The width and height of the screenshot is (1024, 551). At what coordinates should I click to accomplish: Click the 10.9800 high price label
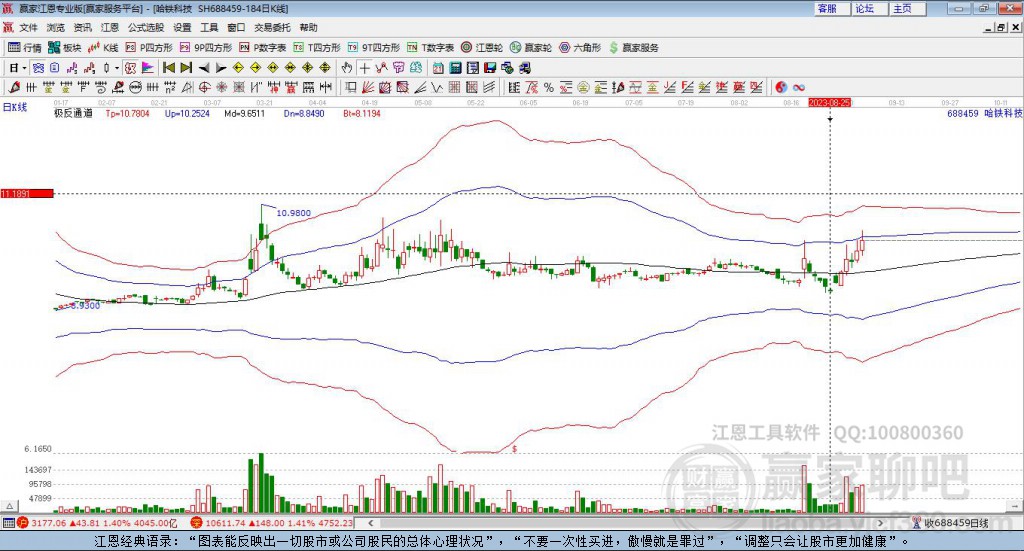pyautogui.click(x=293, y=213)
